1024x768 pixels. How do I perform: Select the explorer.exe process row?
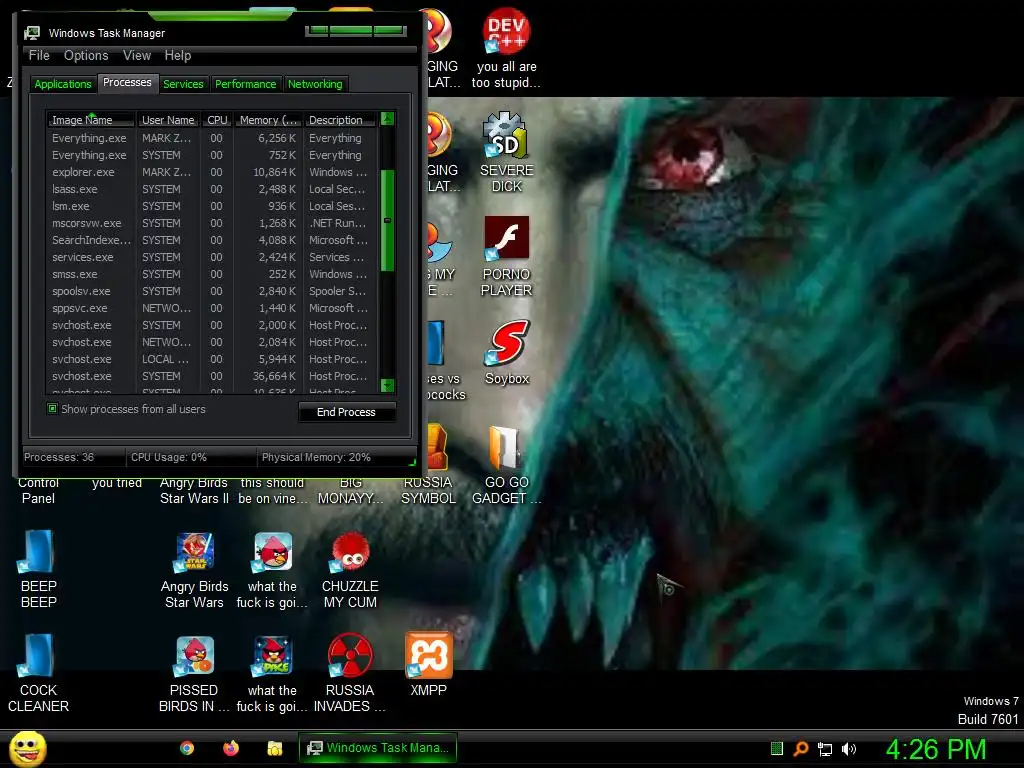(x=212, y=172)
